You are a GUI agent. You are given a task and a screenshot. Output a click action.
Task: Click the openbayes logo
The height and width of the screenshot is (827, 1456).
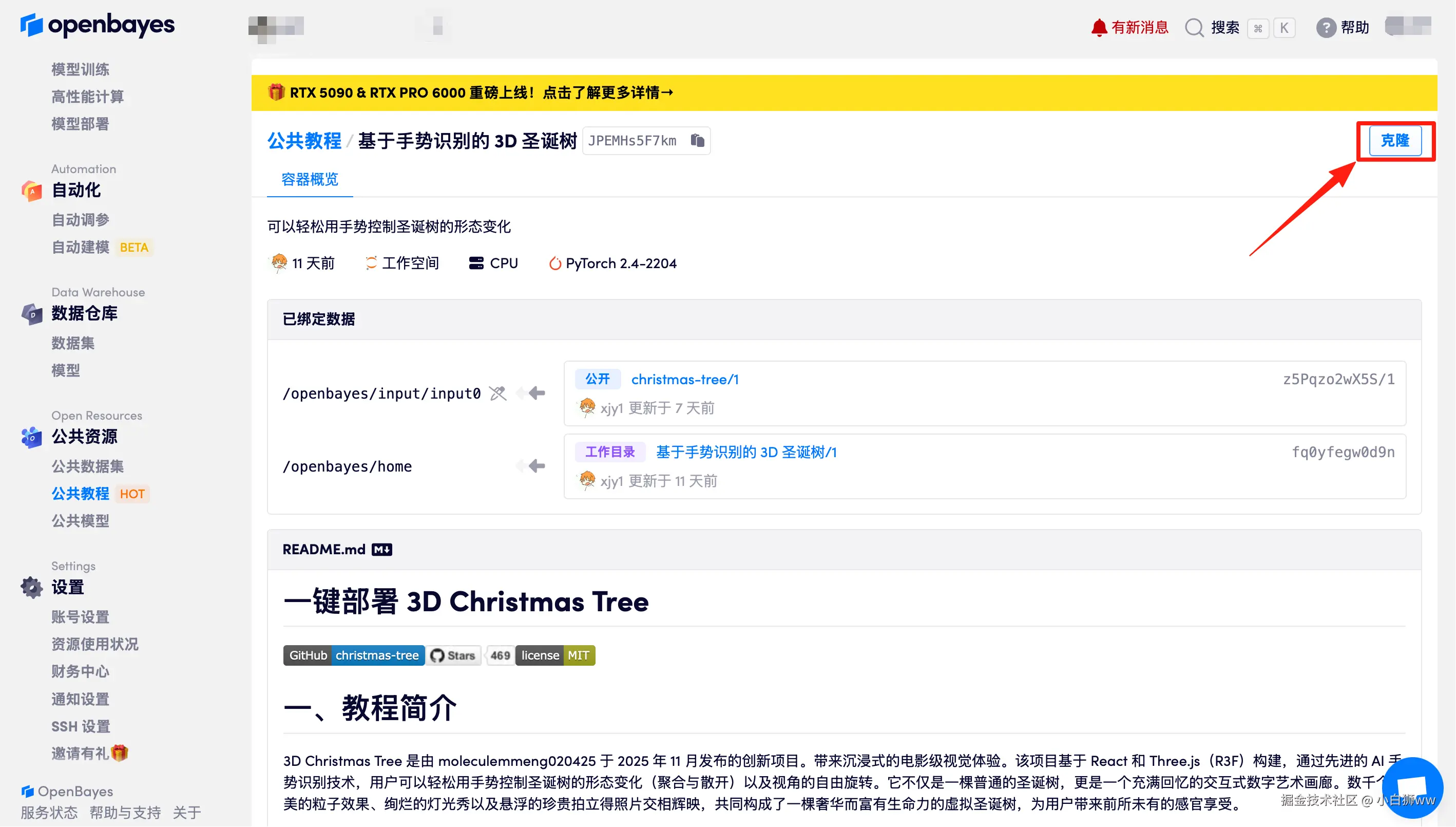[x=98, y=25]
